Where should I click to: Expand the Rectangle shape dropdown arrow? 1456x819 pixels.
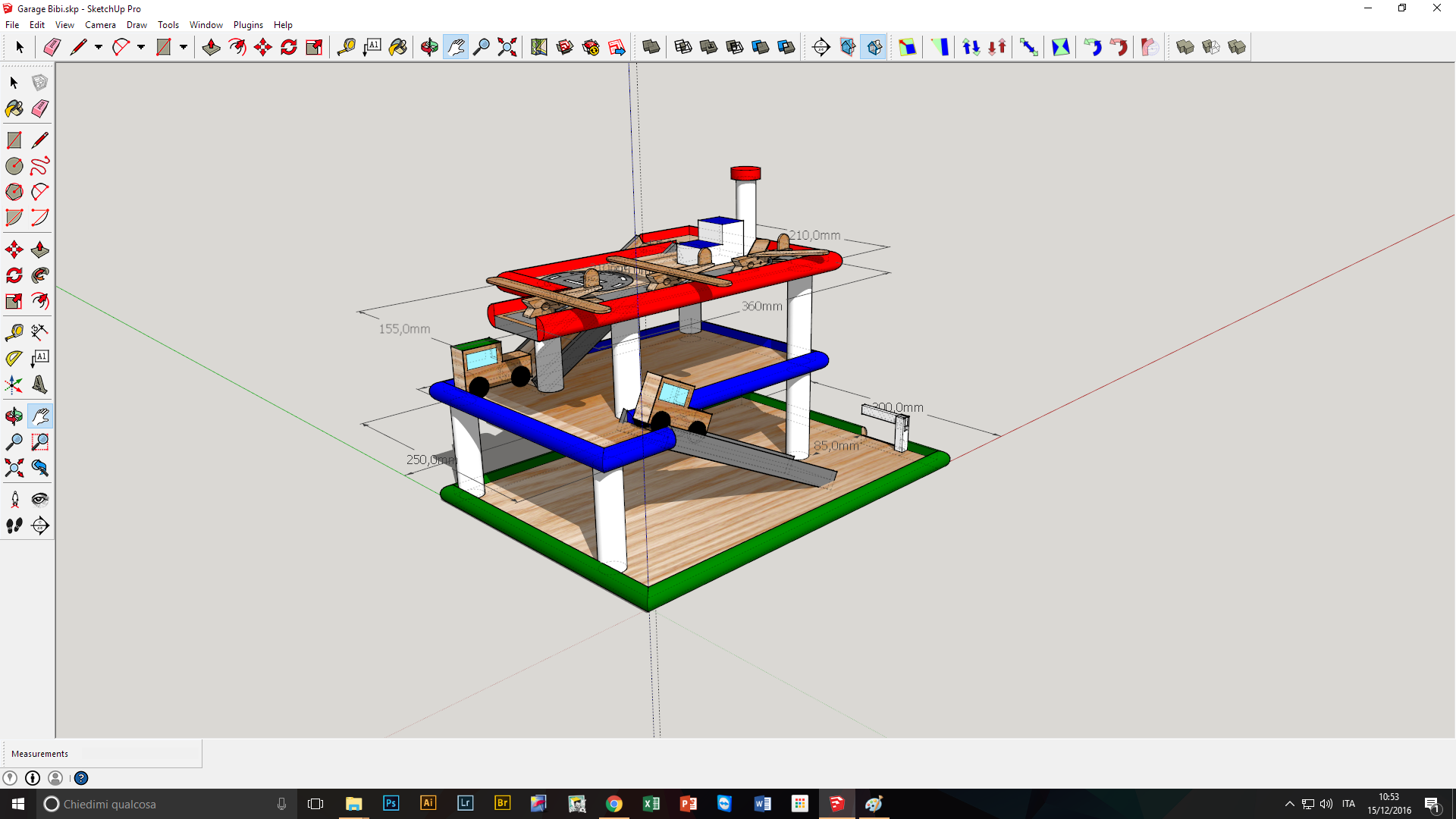pos(184,47)
